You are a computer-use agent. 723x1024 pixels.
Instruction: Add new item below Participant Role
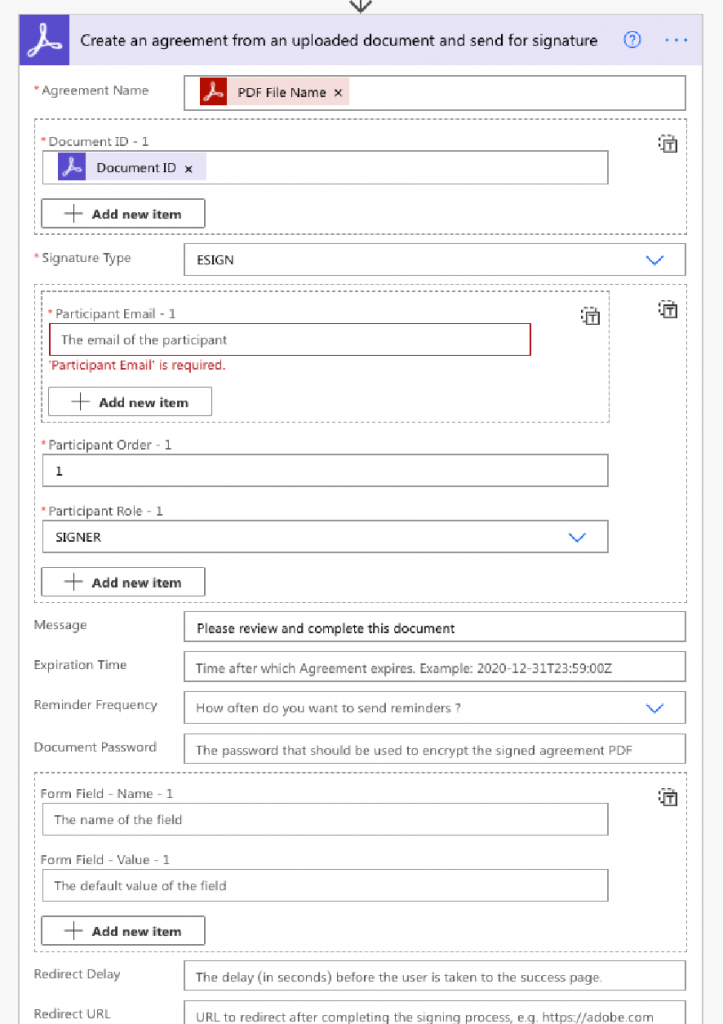(123, 582)
